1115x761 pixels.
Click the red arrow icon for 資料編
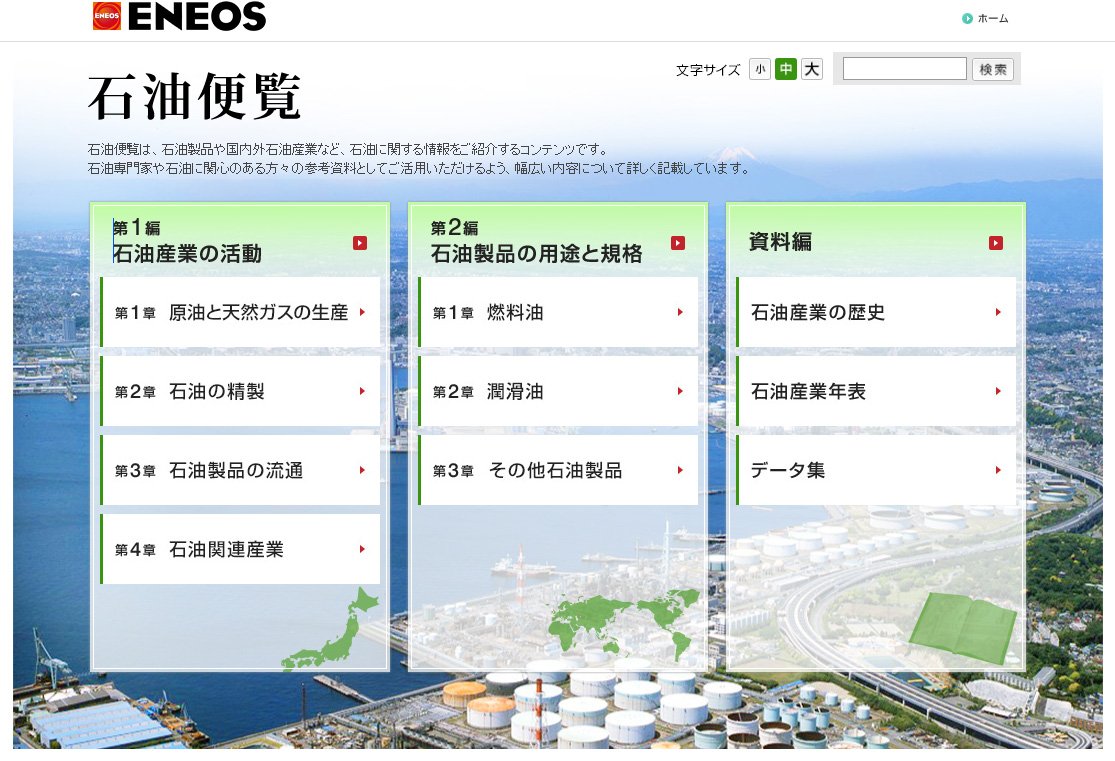(996, 243)
